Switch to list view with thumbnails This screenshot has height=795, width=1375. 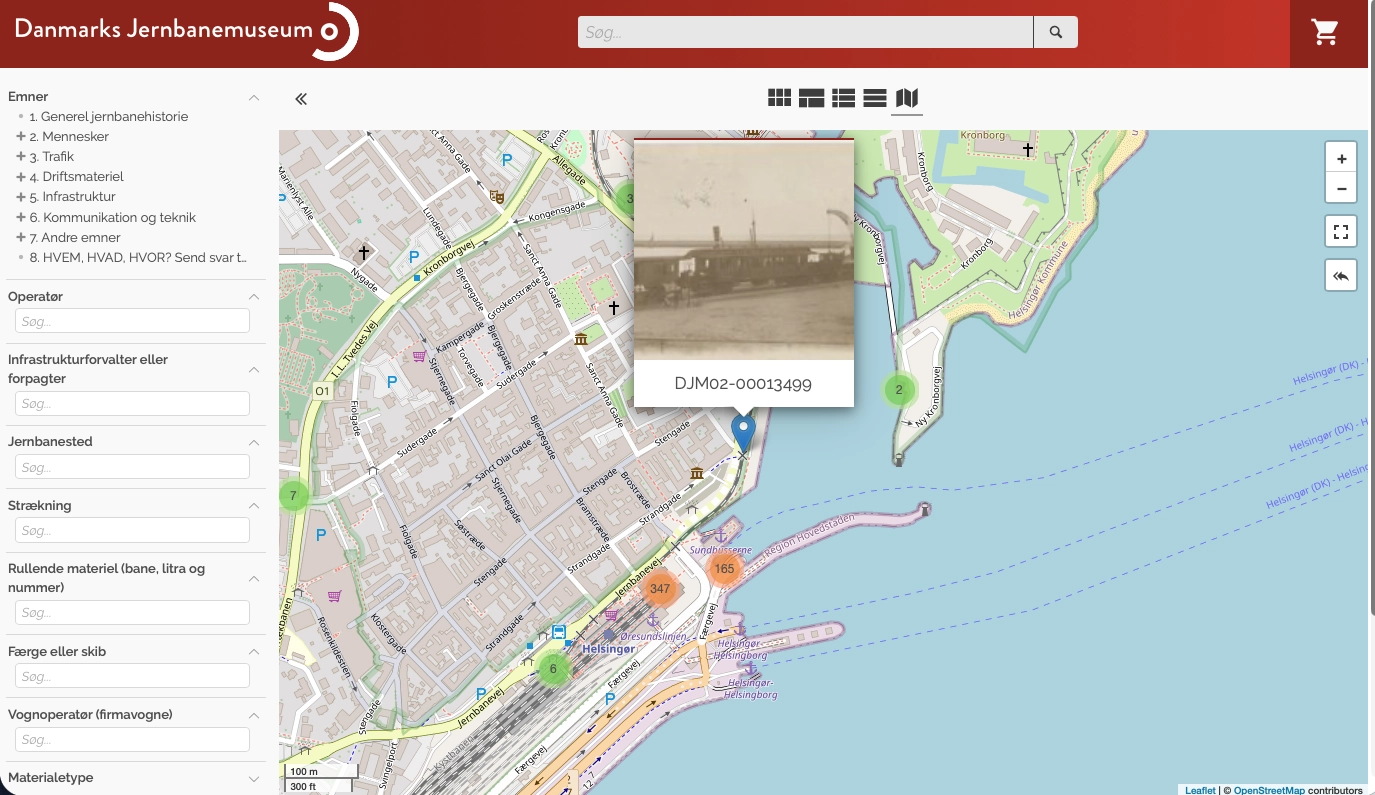[x=843, y=98]
